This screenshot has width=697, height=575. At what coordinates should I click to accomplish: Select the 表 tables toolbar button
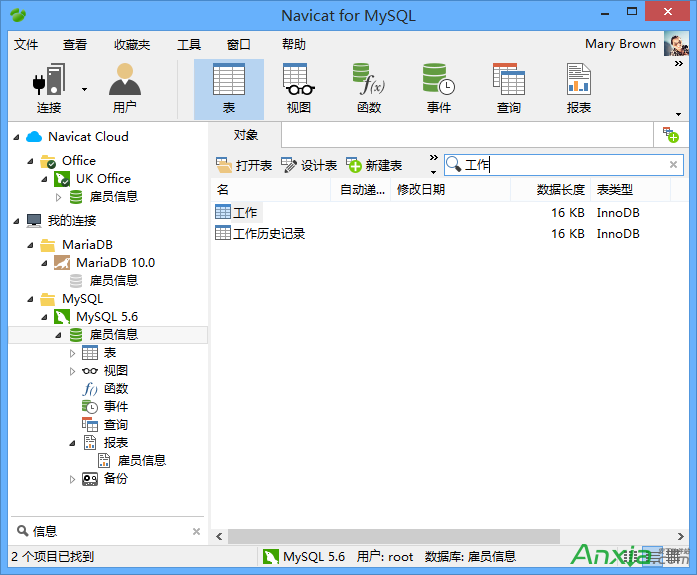pos(229,89)
